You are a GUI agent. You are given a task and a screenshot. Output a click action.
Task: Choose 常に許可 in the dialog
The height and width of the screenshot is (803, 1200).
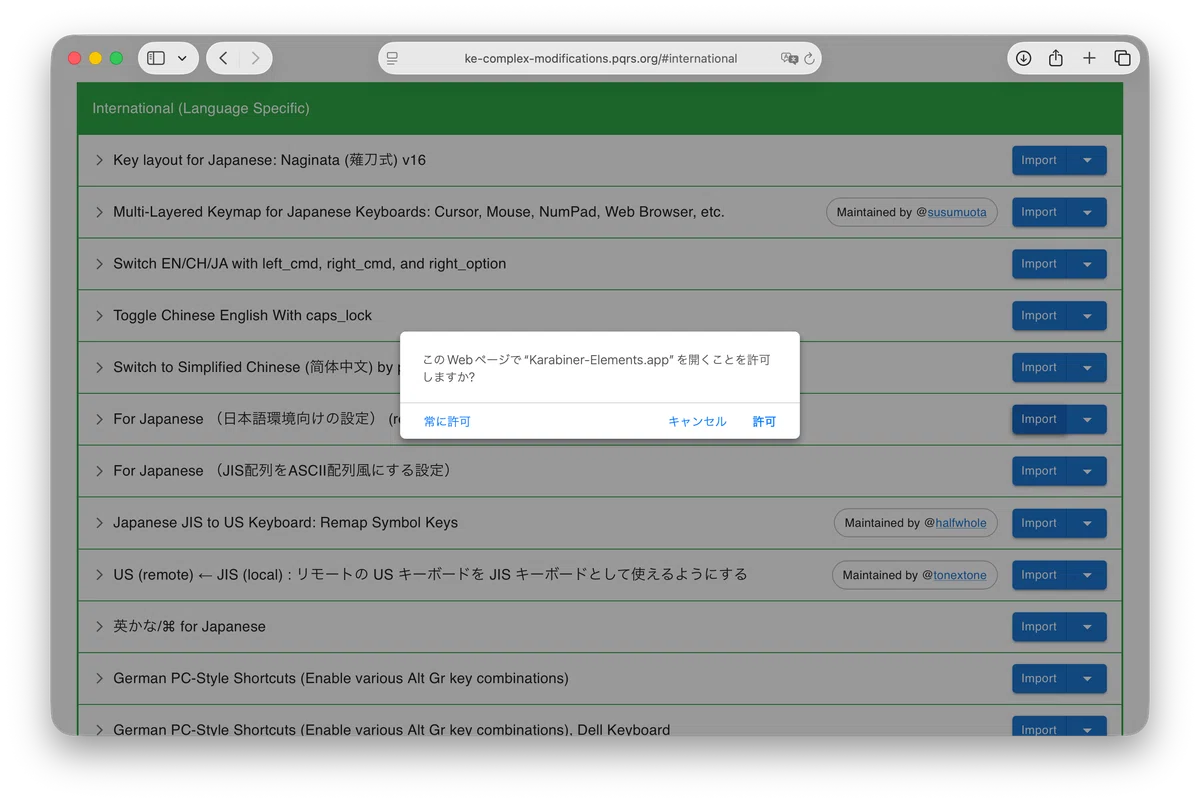[x=446, y=421]
